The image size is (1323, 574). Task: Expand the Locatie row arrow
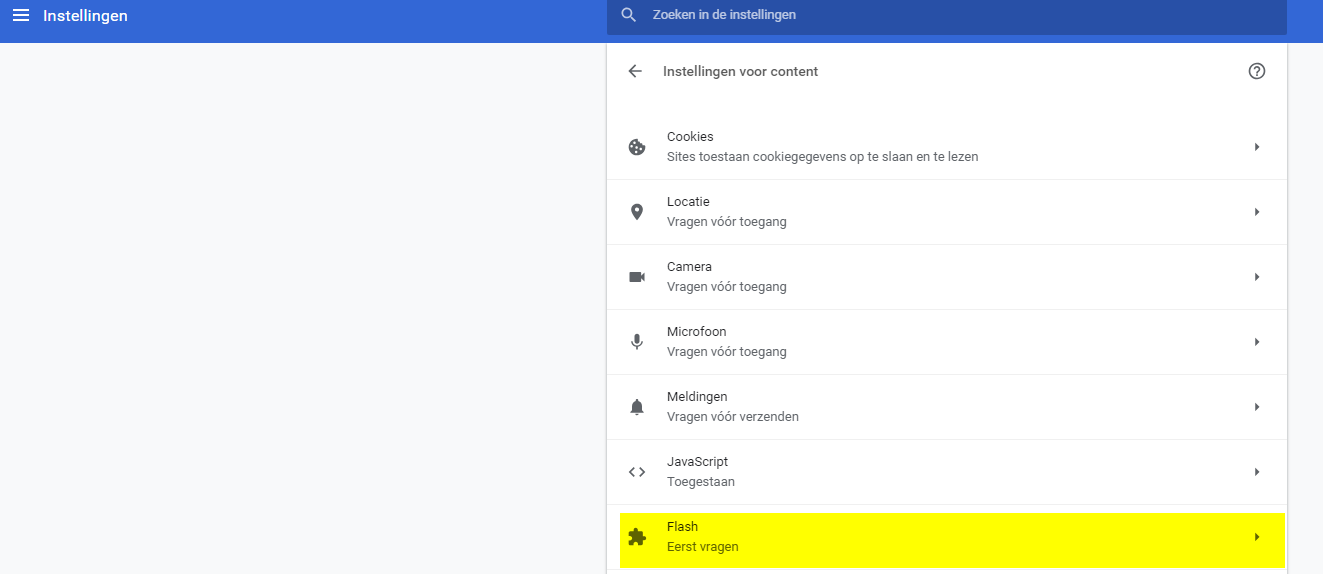coord(1257,212)
